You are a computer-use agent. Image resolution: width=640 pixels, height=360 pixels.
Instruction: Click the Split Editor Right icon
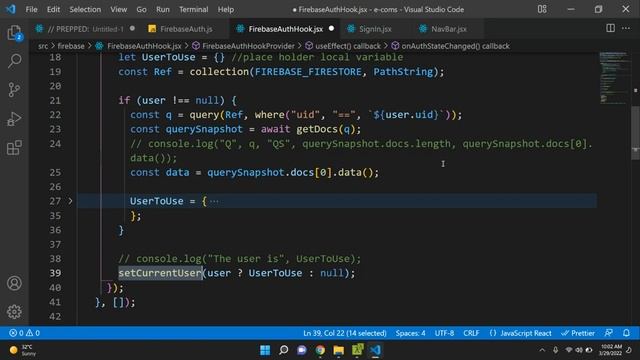610,28
